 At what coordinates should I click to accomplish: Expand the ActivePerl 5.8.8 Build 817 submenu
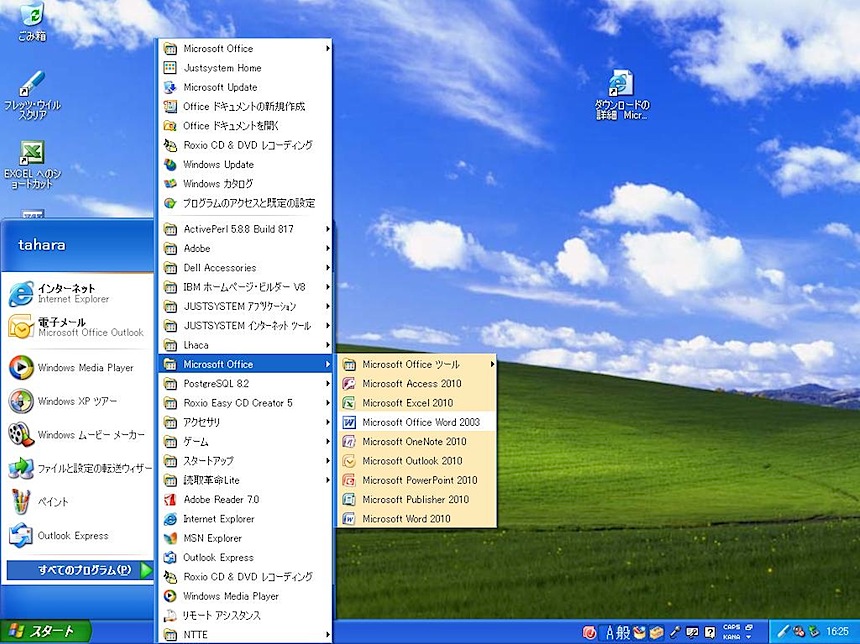click(x=245, y=229)
